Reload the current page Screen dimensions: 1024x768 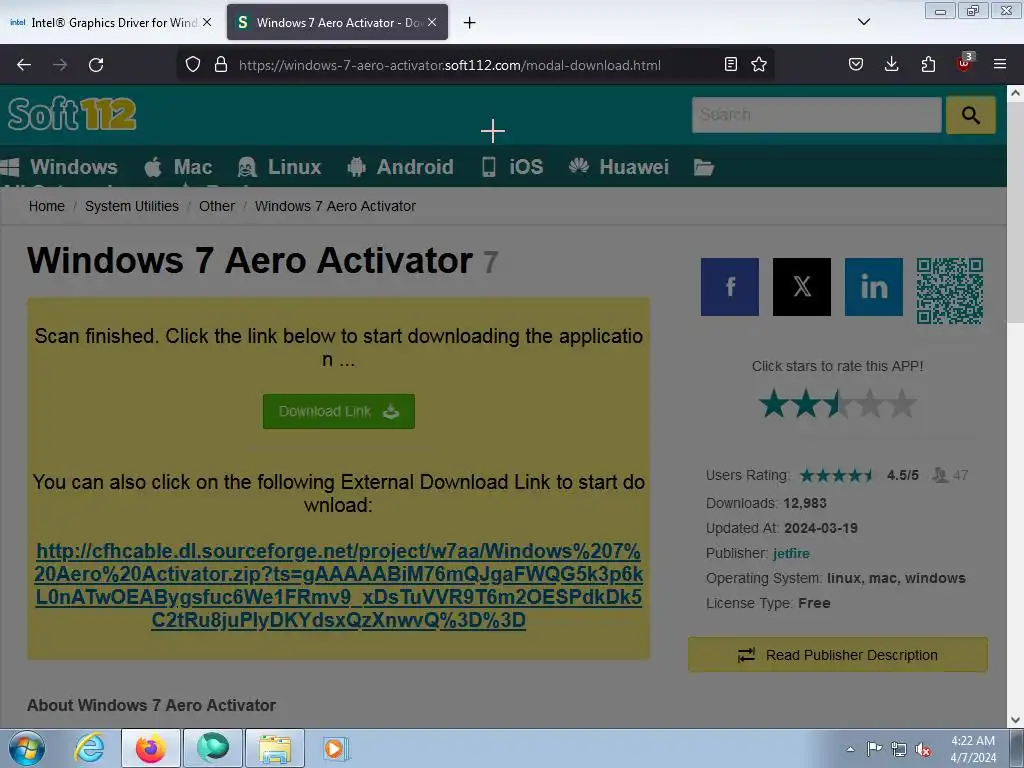pyautogui.click(x=96, y=65)
